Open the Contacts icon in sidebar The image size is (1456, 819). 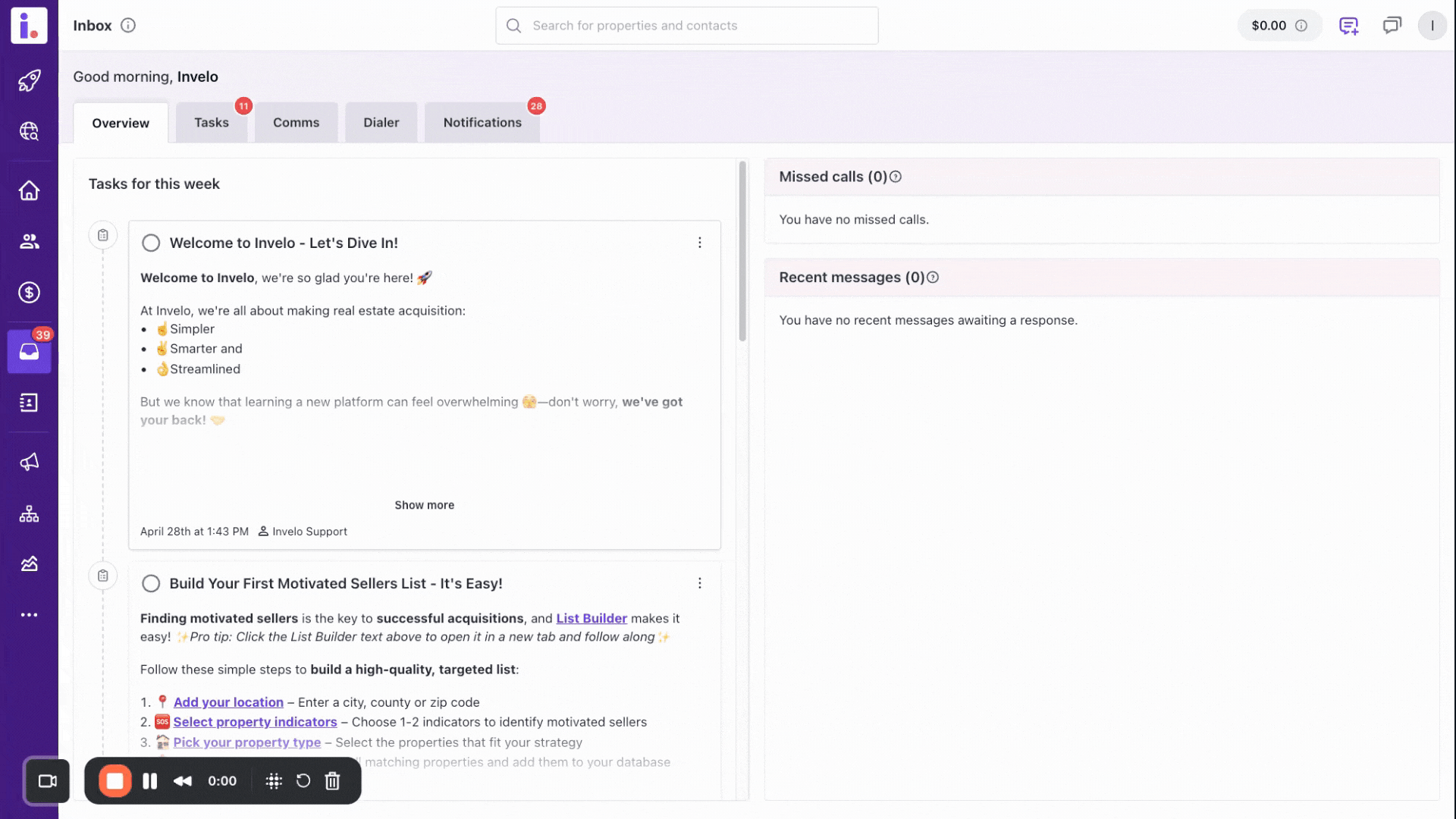(29, 241)
